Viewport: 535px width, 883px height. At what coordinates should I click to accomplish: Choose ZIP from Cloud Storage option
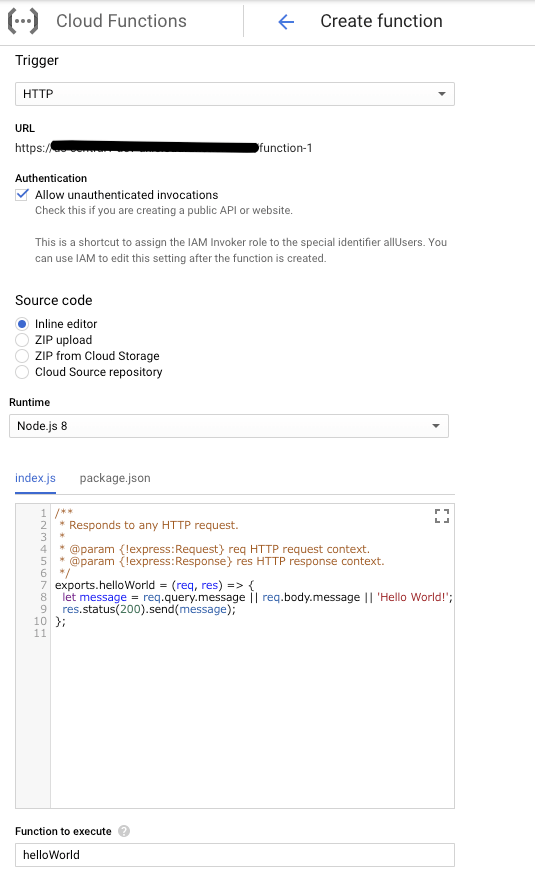[x=22, y=356]
